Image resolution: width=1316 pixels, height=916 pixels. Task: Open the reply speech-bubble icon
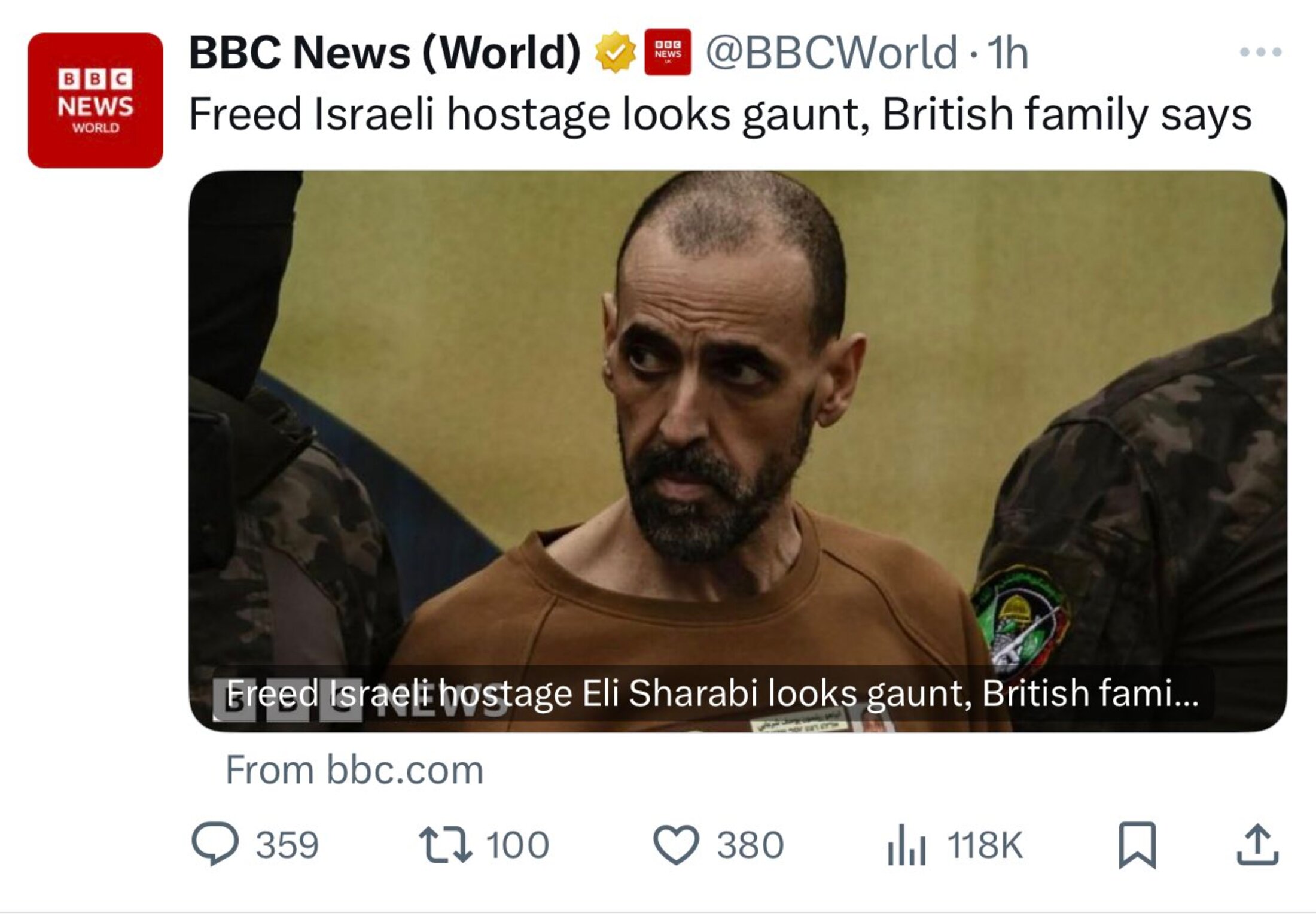click(x=215, y=844)
